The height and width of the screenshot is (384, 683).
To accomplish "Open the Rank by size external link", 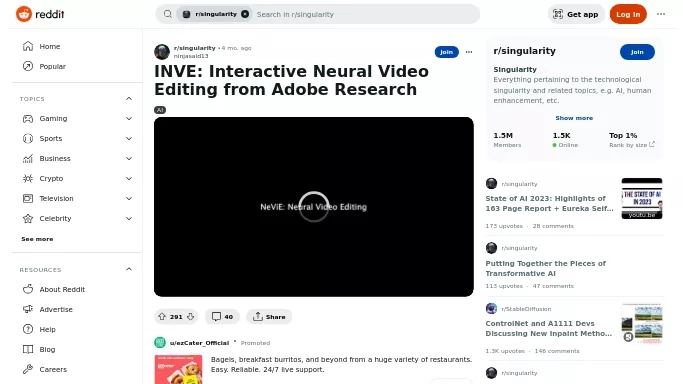I will (x=632, y=145).
